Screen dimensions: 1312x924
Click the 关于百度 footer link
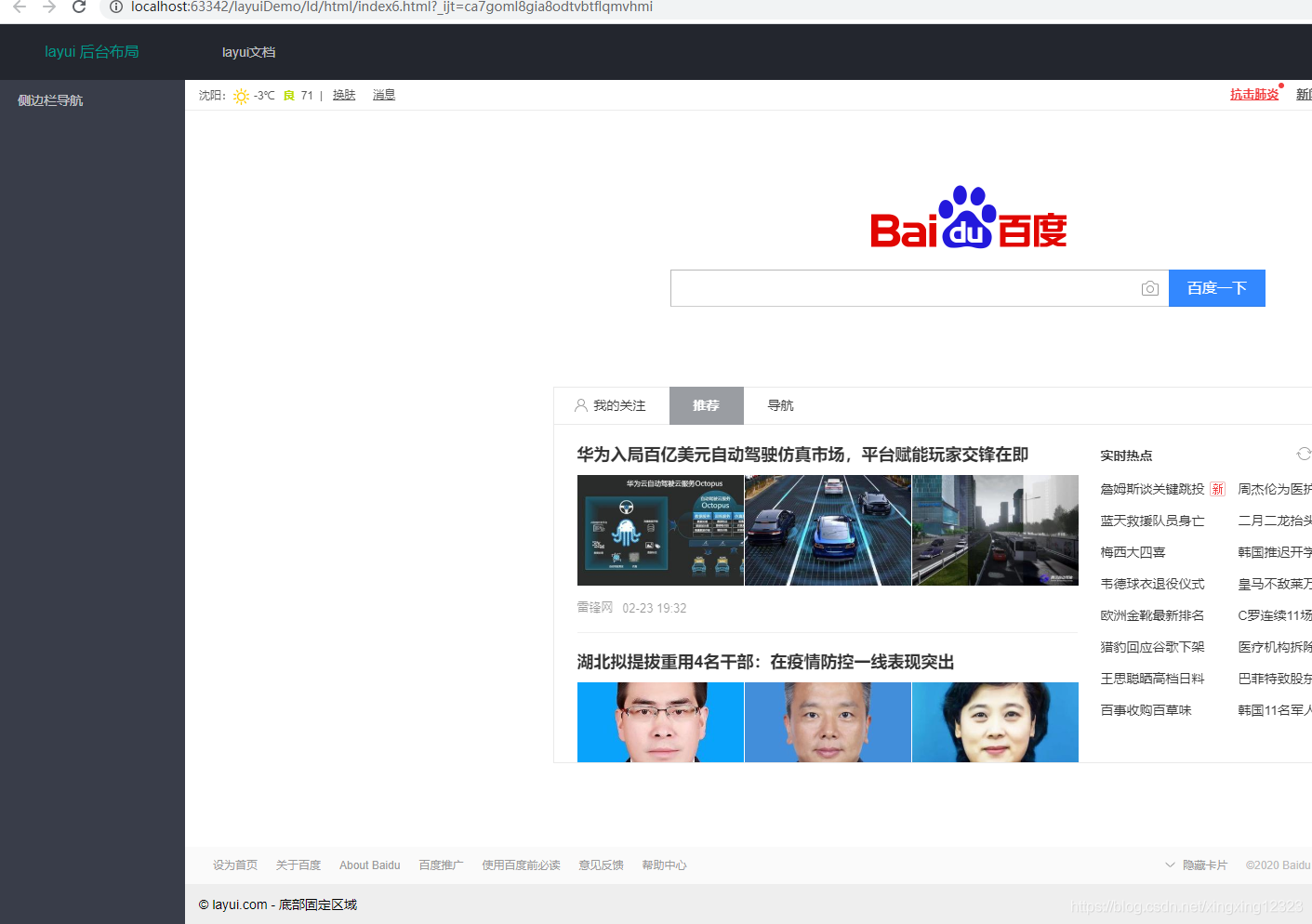298,865
